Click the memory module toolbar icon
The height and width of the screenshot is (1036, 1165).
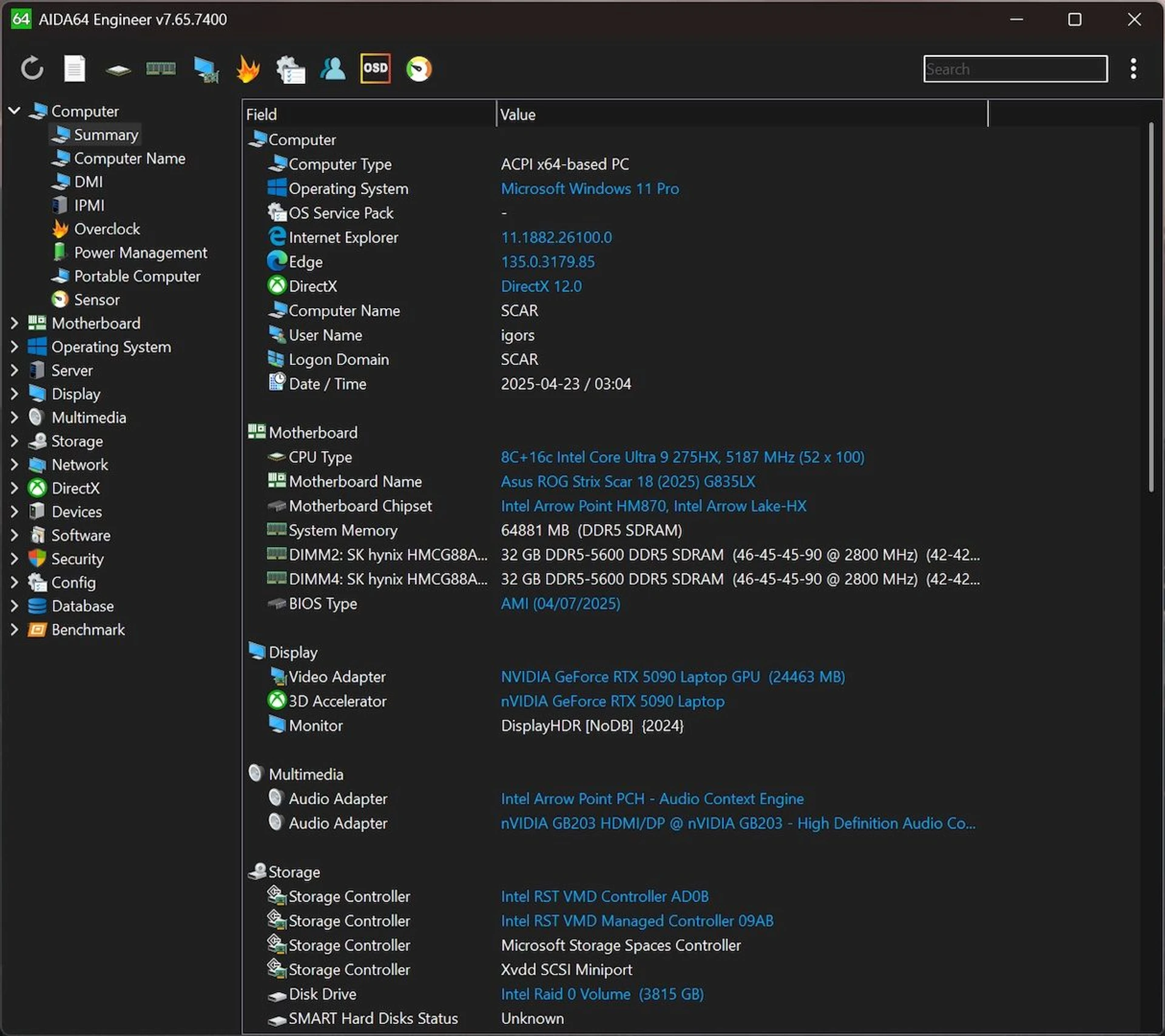161,69
